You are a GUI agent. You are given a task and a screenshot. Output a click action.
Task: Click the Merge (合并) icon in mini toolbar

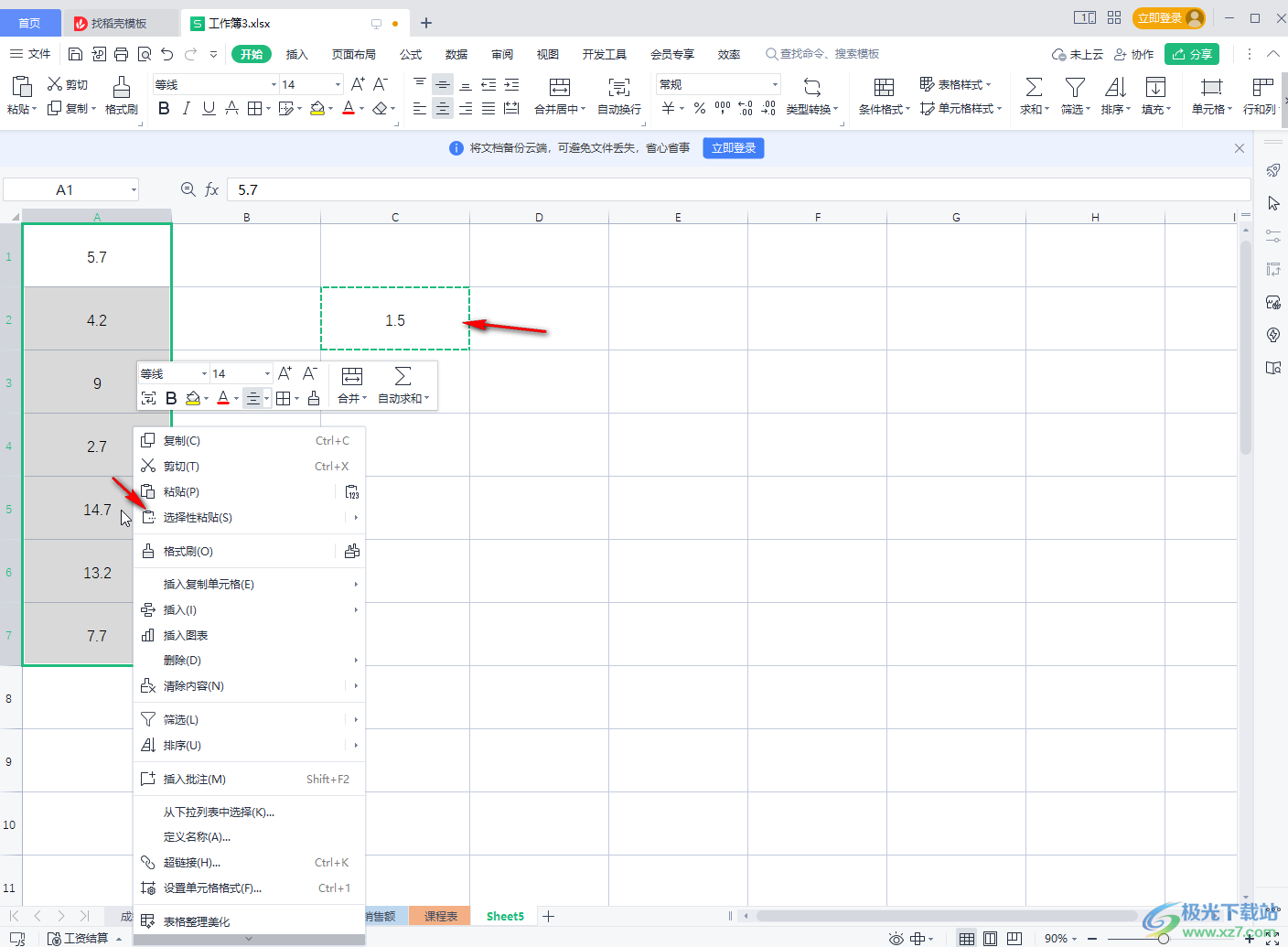352,376
